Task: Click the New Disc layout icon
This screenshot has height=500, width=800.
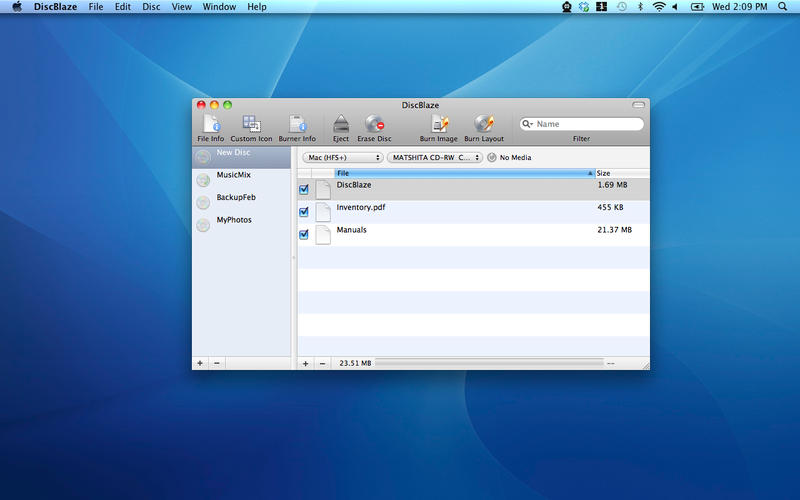Action: [203, 157]
